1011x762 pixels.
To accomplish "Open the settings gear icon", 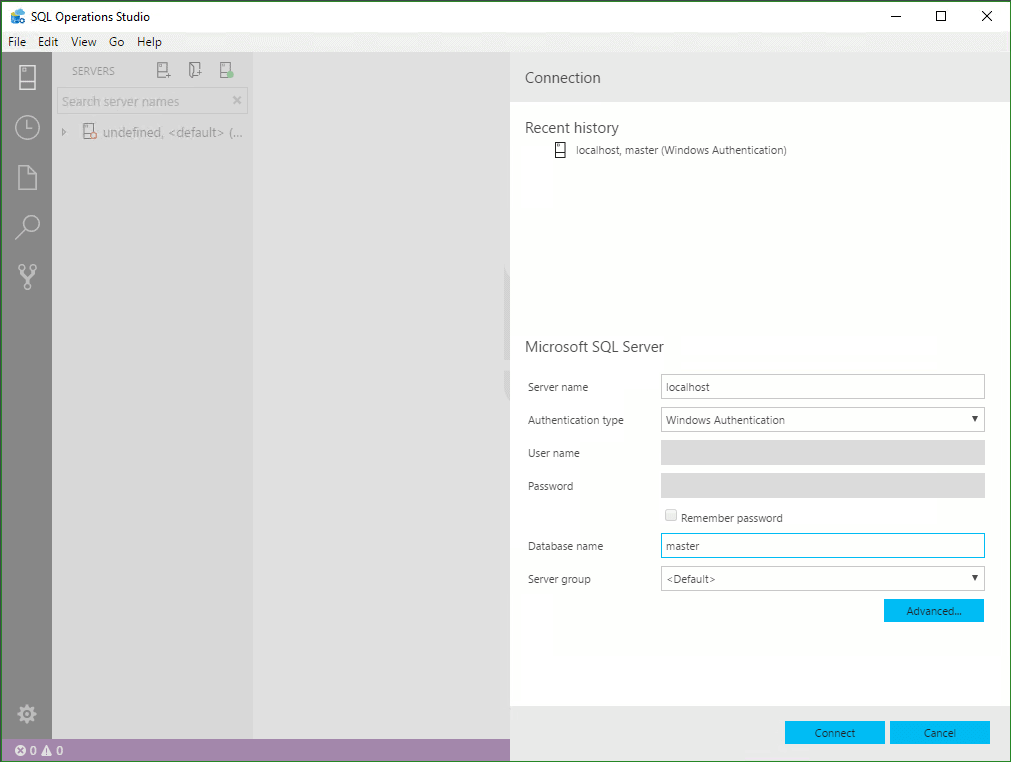I will (27, 714).
